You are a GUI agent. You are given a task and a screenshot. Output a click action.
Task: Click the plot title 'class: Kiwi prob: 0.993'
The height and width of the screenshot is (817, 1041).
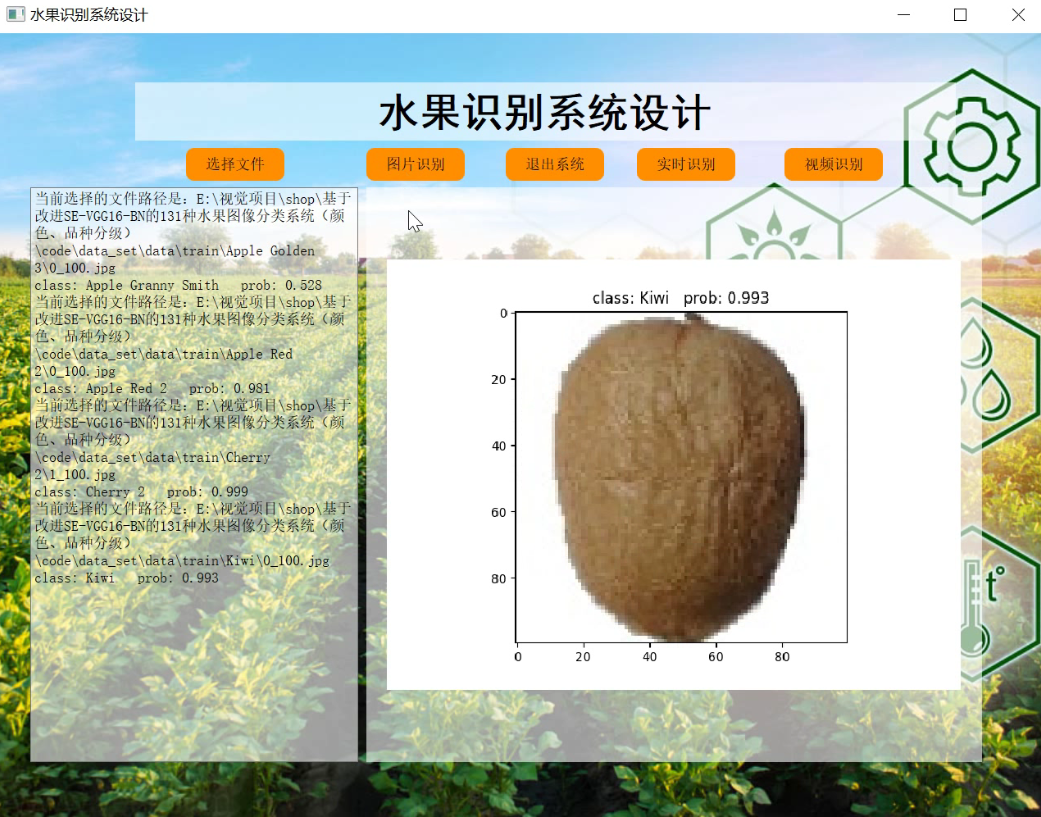click(681, 298)
